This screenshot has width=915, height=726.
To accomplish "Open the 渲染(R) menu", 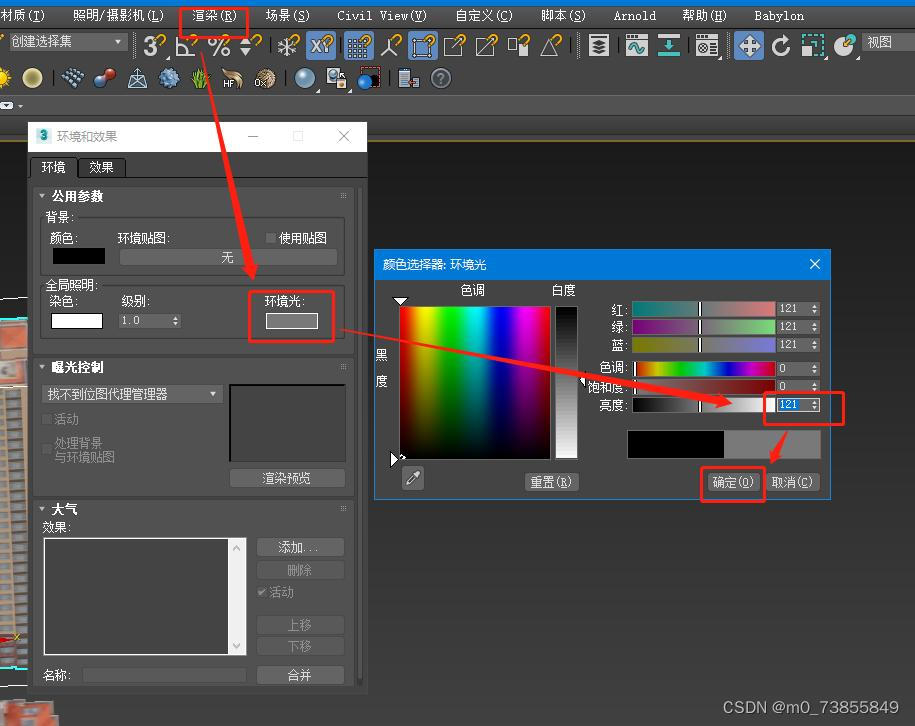I will coord(213,15).
